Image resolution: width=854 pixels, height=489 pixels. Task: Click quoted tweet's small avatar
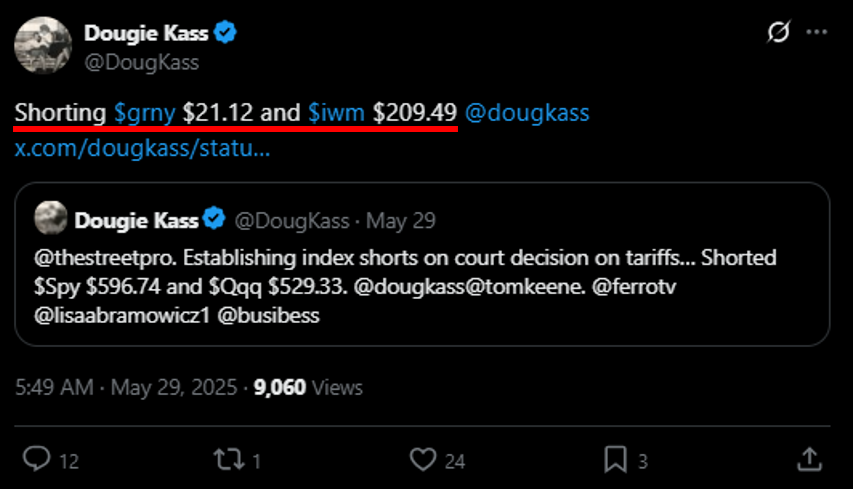coord(50,218)
